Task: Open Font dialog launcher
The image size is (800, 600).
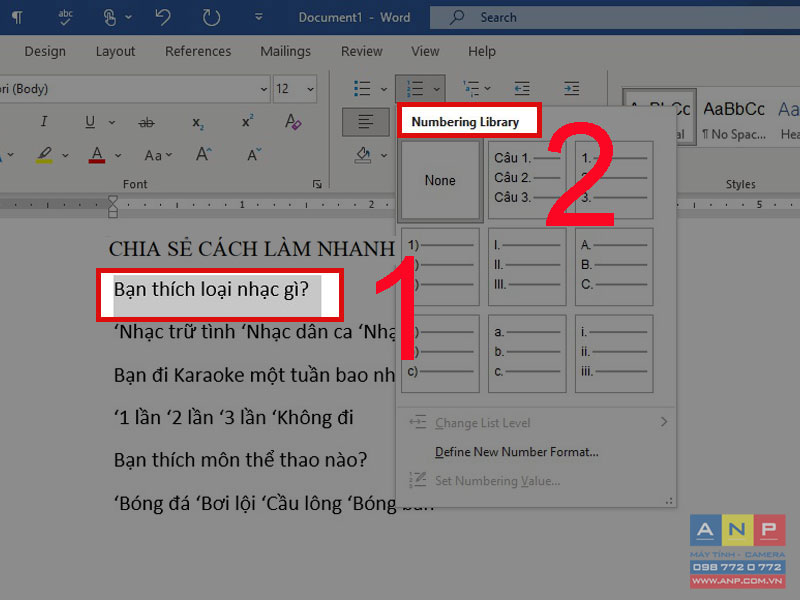Action: 317,184
